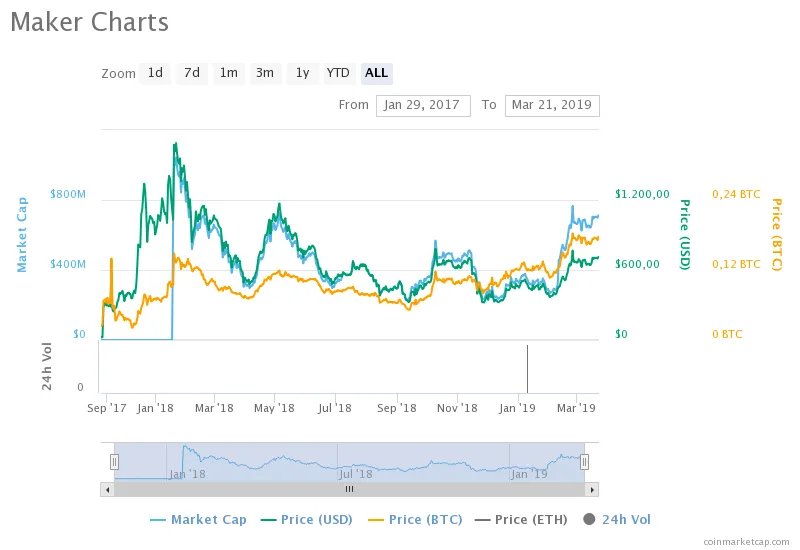Viewport: 800px width, 550px height.
Task: Edit the From date field
Action: click(x=423, y=106)
